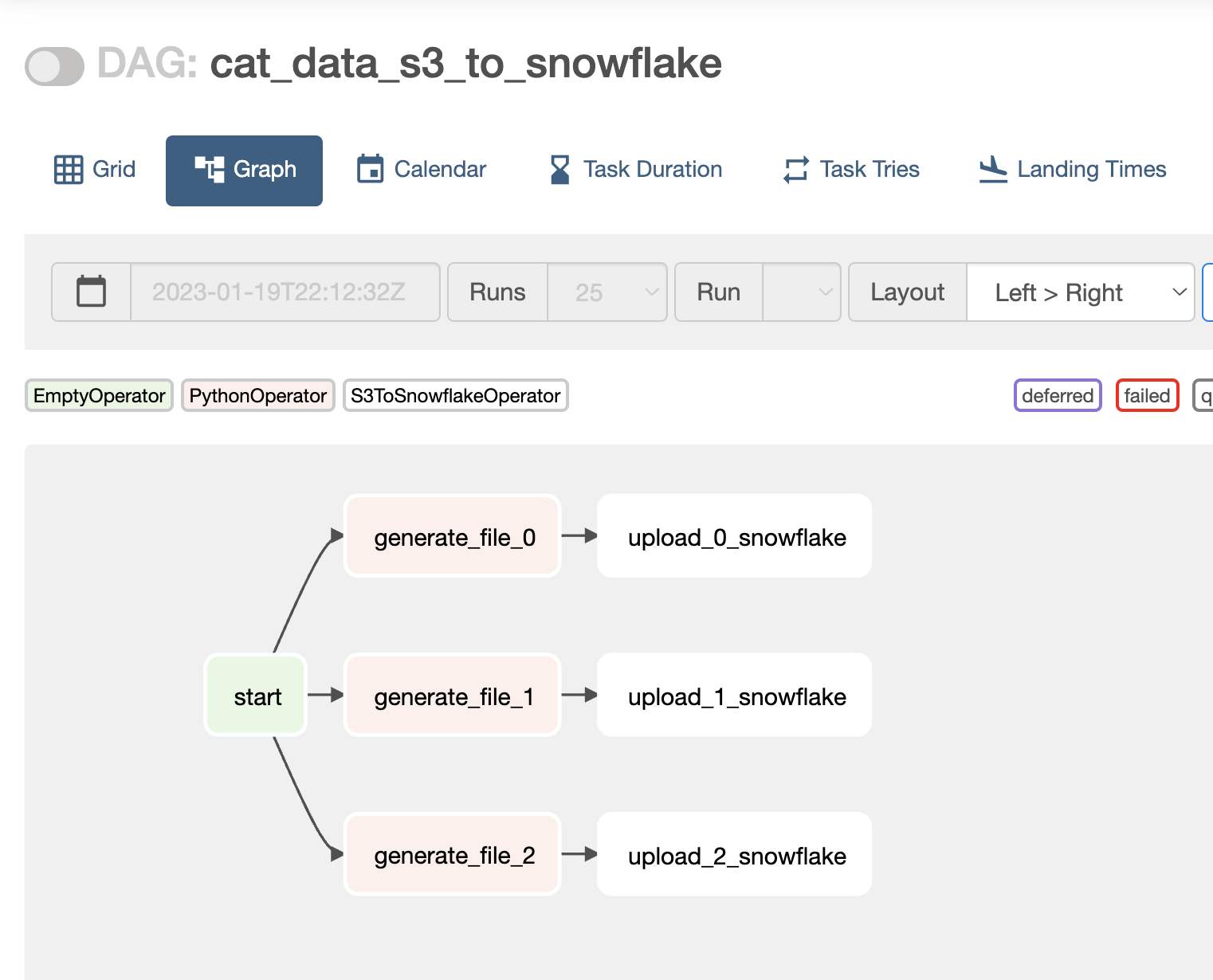Toggle the EmptyOperator filter

point(98,395)
